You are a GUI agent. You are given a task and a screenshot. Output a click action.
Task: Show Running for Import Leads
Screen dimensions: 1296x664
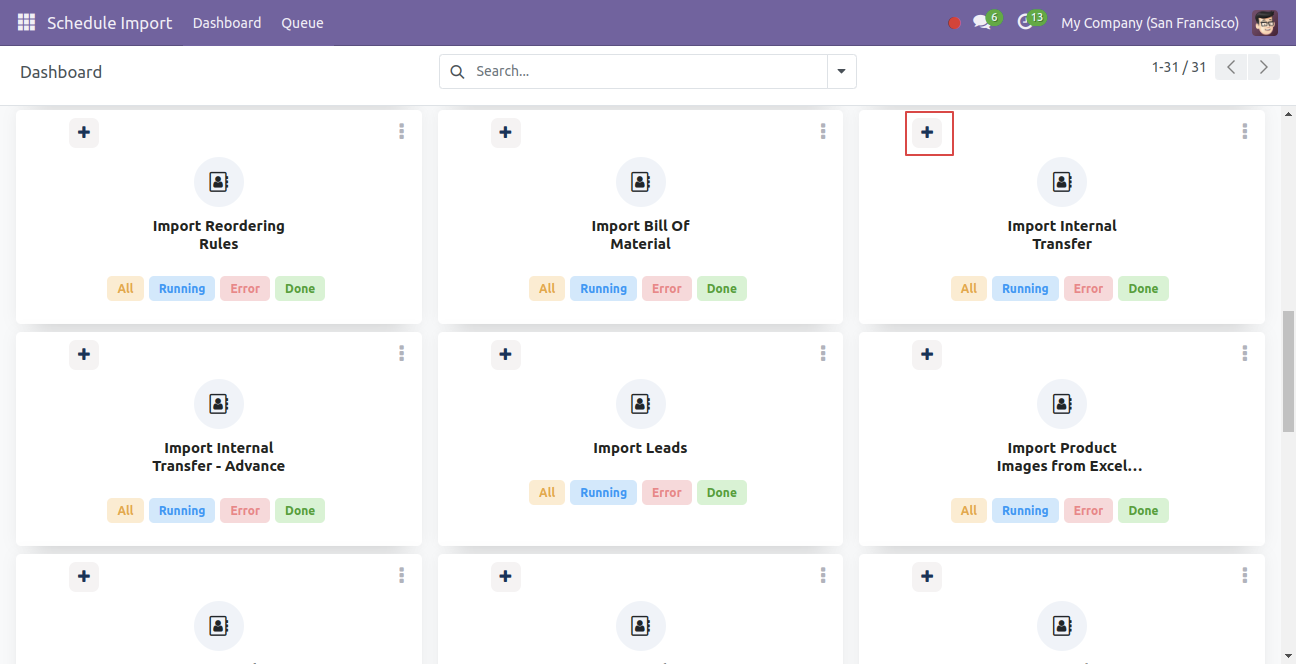(604, 492)
